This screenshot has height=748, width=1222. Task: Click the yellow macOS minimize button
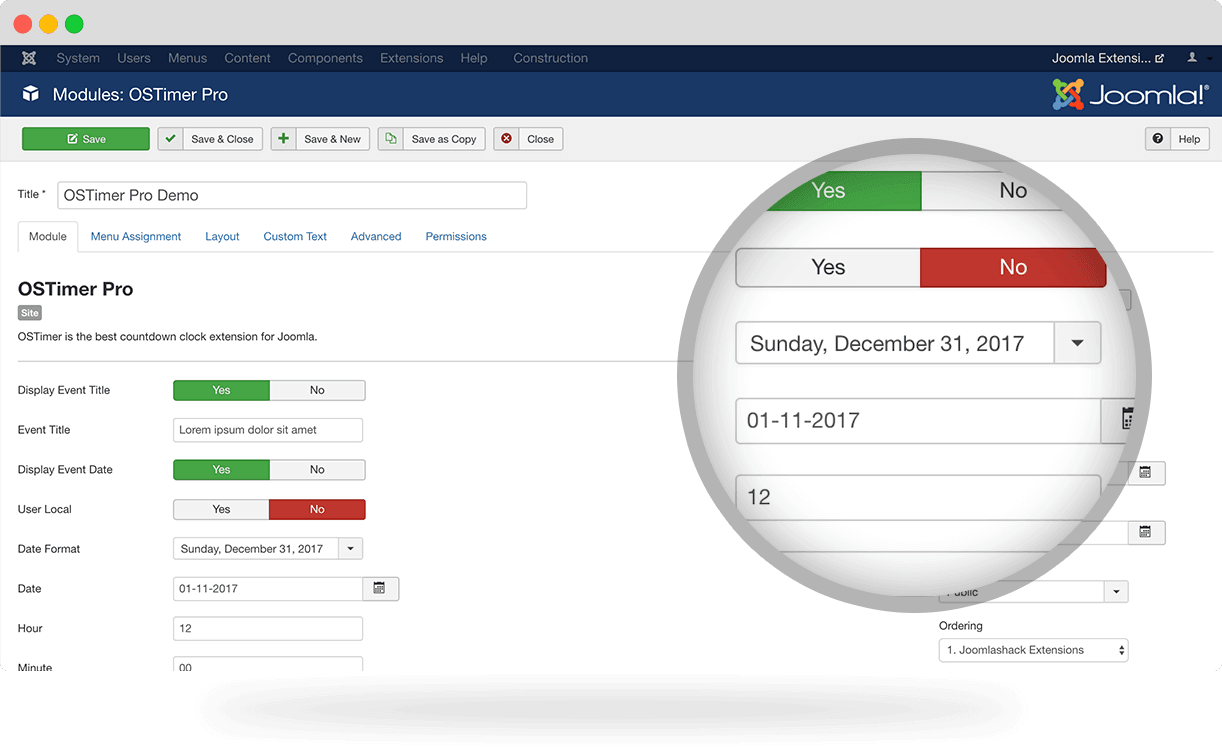(x=48, y=24)
